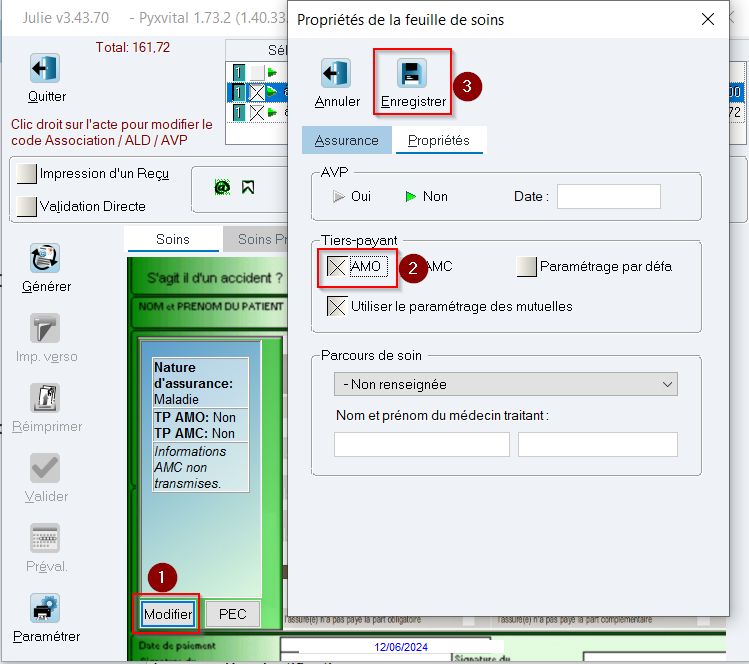Click the TP AMC: Non text

tap(194, 433)
